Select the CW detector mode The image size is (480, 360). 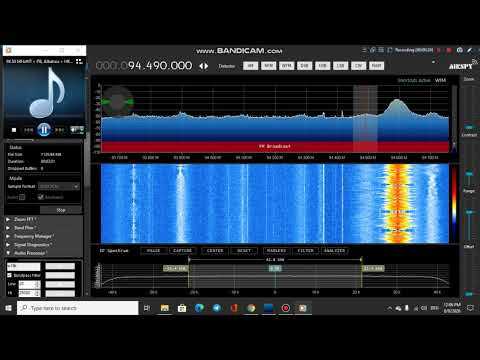point(359,66)
